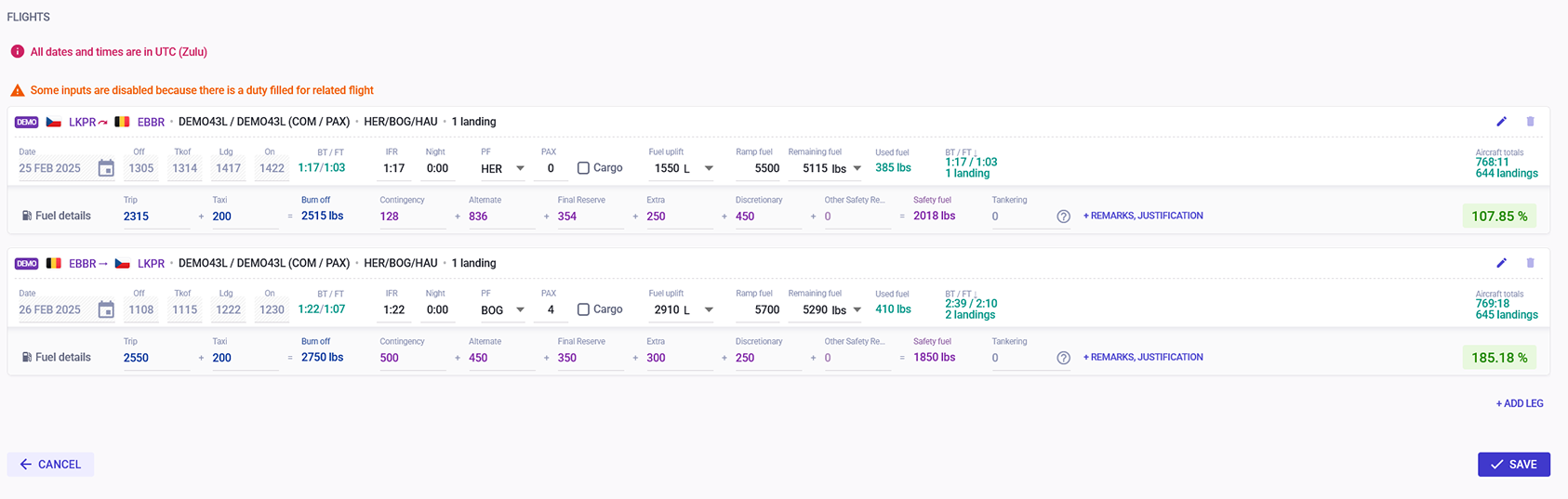Click the Add Leg link

click(x=1519, y=403)
